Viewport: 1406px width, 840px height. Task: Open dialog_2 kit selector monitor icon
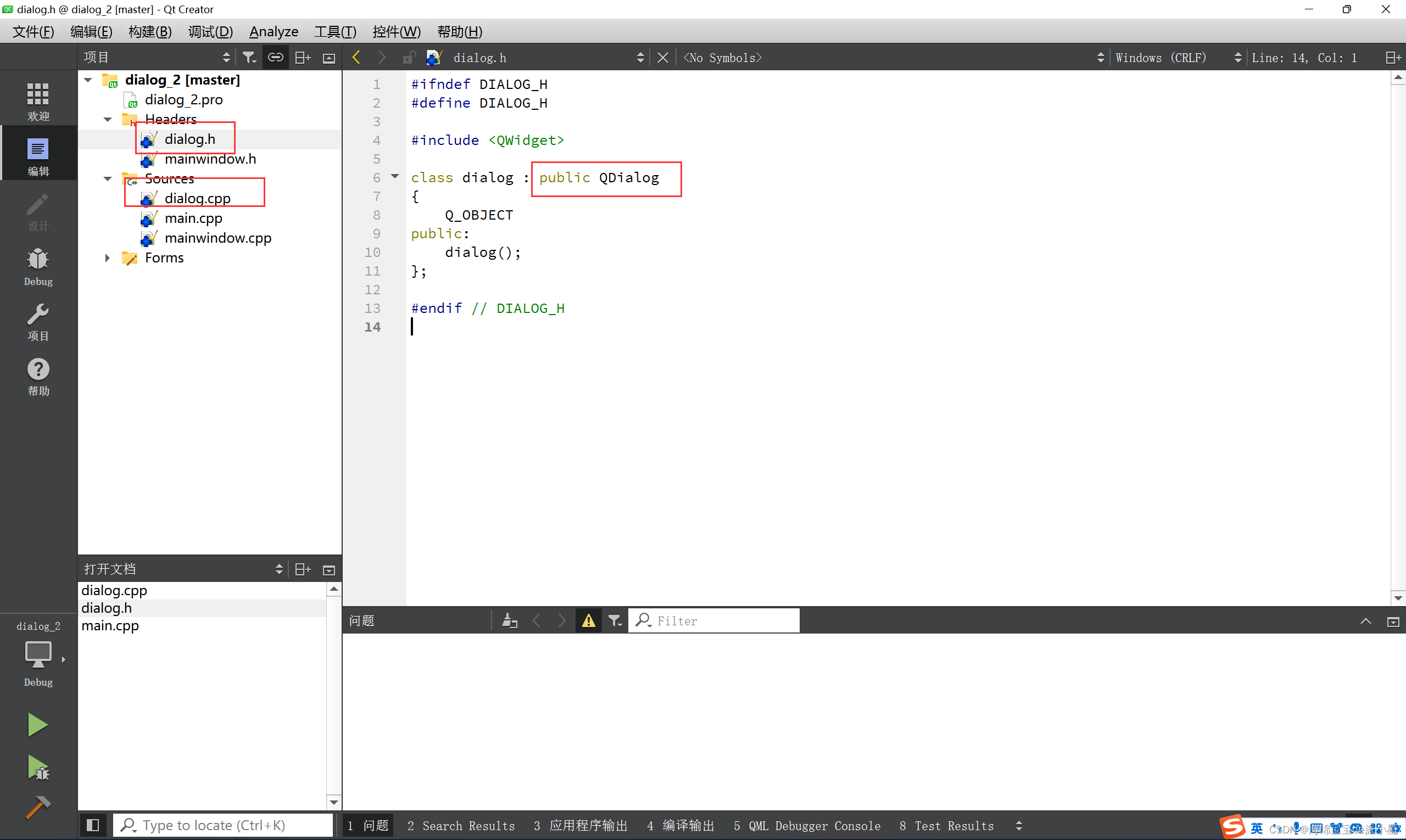[x=38, y=655]
